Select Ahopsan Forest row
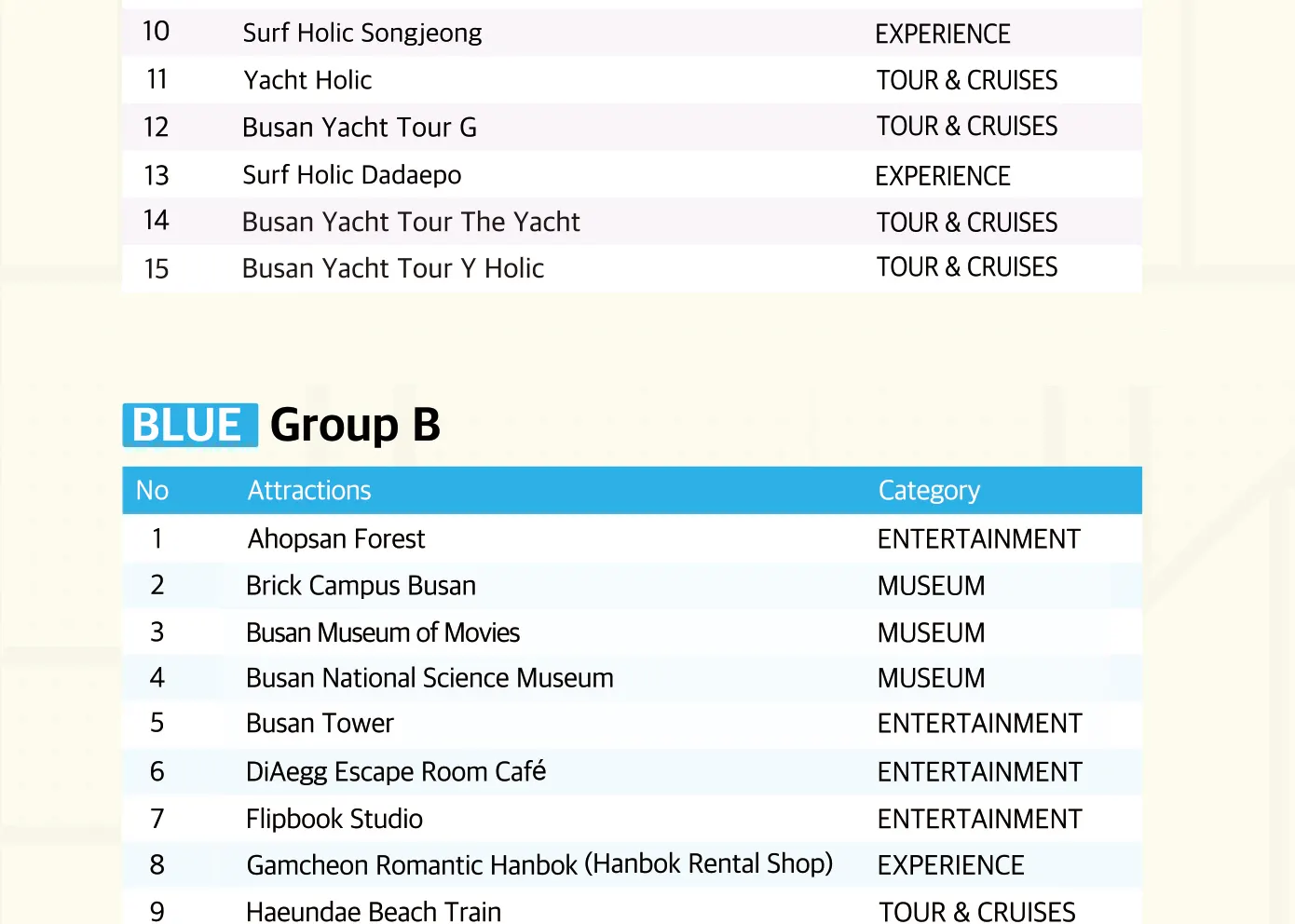This screenshot has height=924, width=1295. point(632,538)
